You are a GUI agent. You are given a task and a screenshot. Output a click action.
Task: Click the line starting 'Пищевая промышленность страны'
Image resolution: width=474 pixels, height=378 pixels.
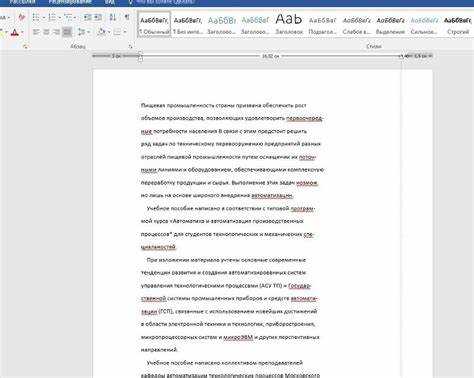point(223,105)
